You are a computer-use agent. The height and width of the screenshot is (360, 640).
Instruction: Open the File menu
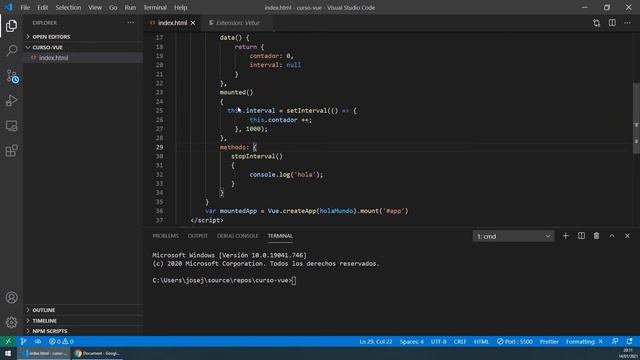pyautogui.click(x=25, y=7)
